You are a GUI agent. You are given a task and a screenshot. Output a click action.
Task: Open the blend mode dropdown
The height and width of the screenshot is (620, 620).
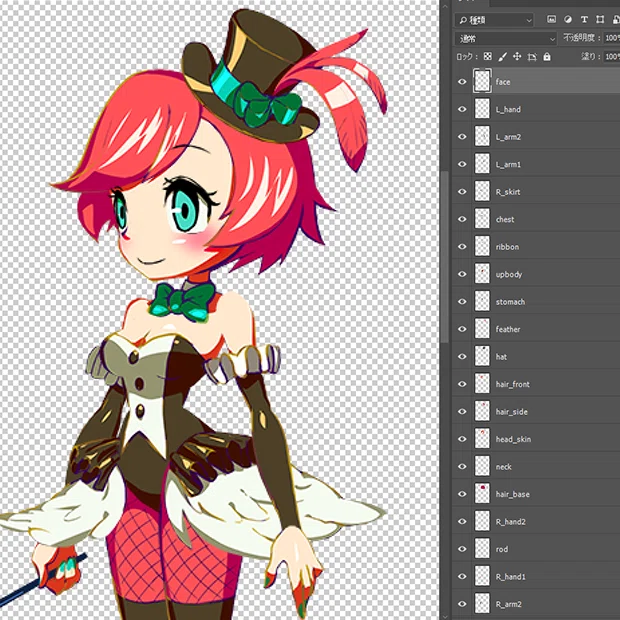tap(506, 38)
